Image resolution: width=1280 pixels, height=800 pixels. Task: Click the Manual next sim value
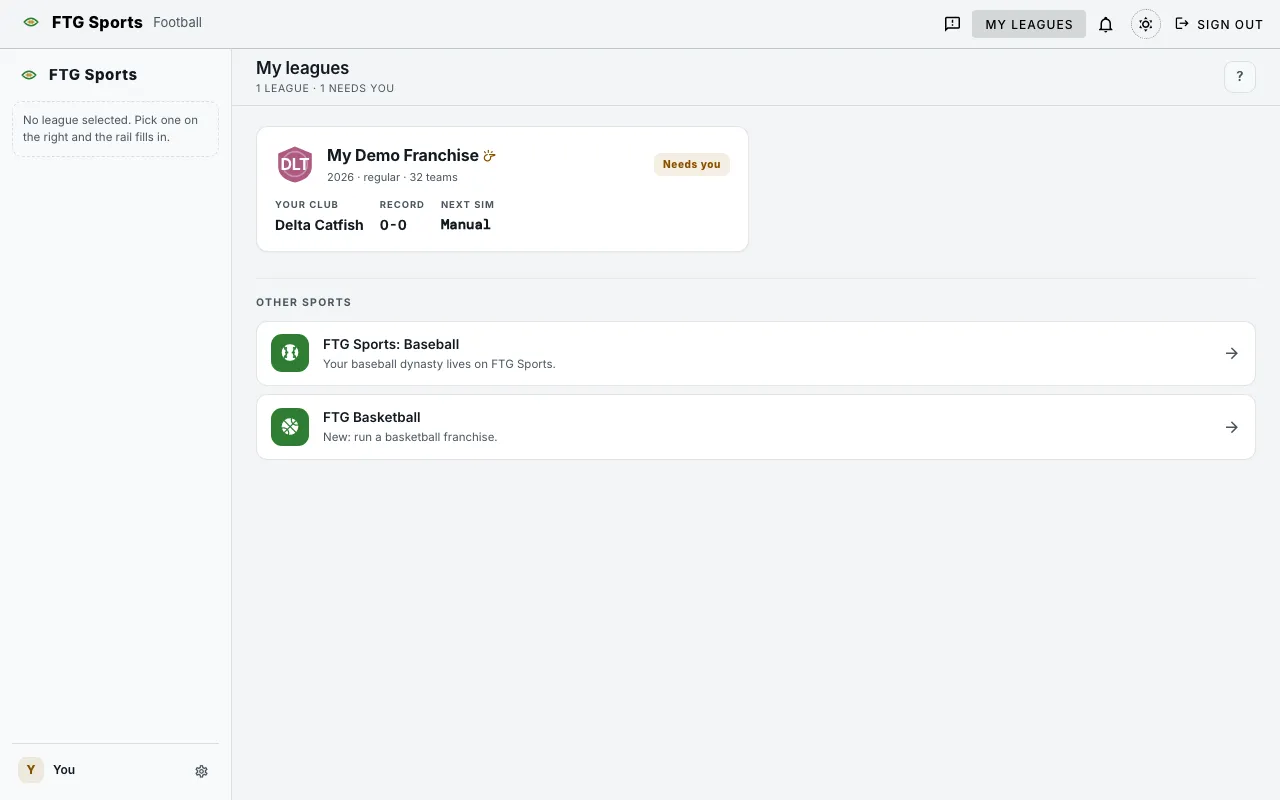tap(466, 225)
